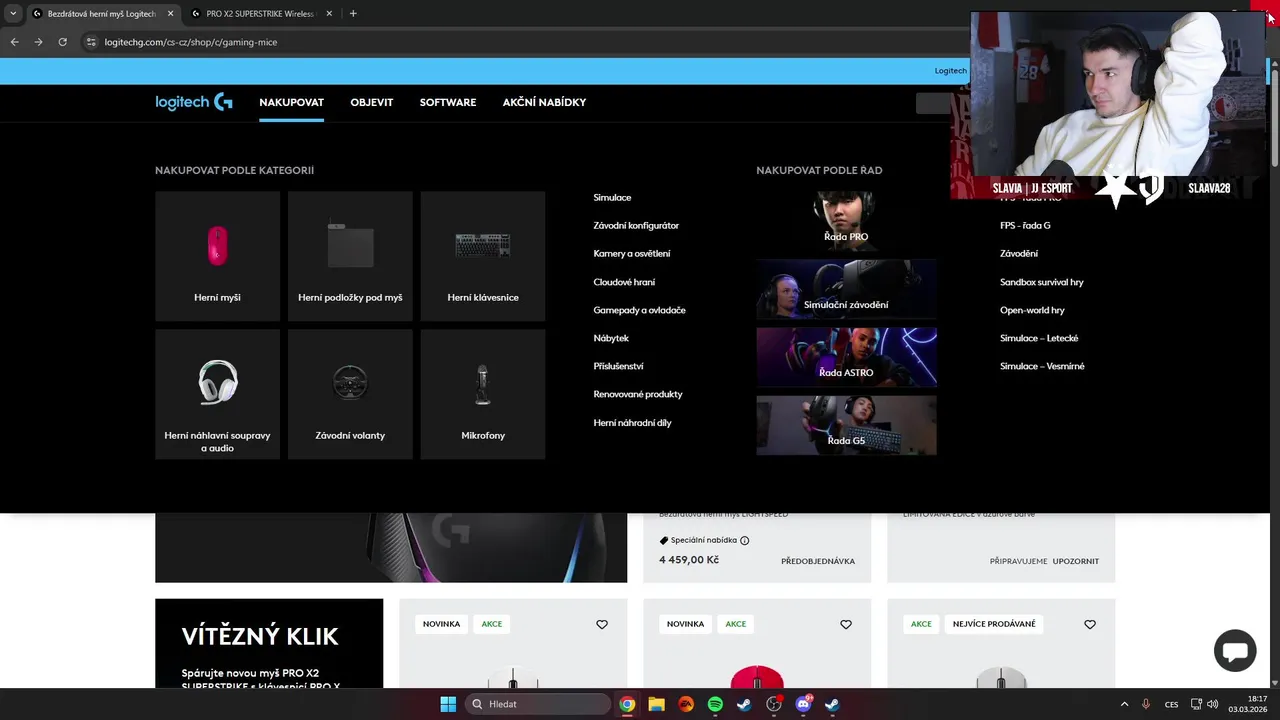Viewport: 1280px width, 720px height.
Task: Open the EA app from taskbar
Action: [x=686, y=704]
